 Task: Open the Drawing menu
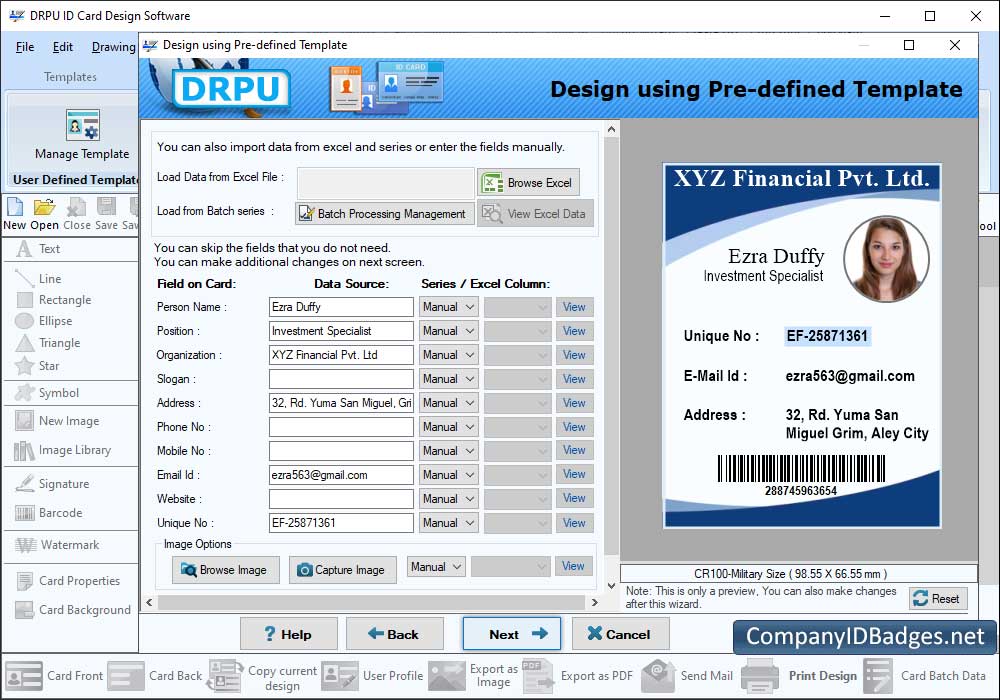tap(114, 47)
